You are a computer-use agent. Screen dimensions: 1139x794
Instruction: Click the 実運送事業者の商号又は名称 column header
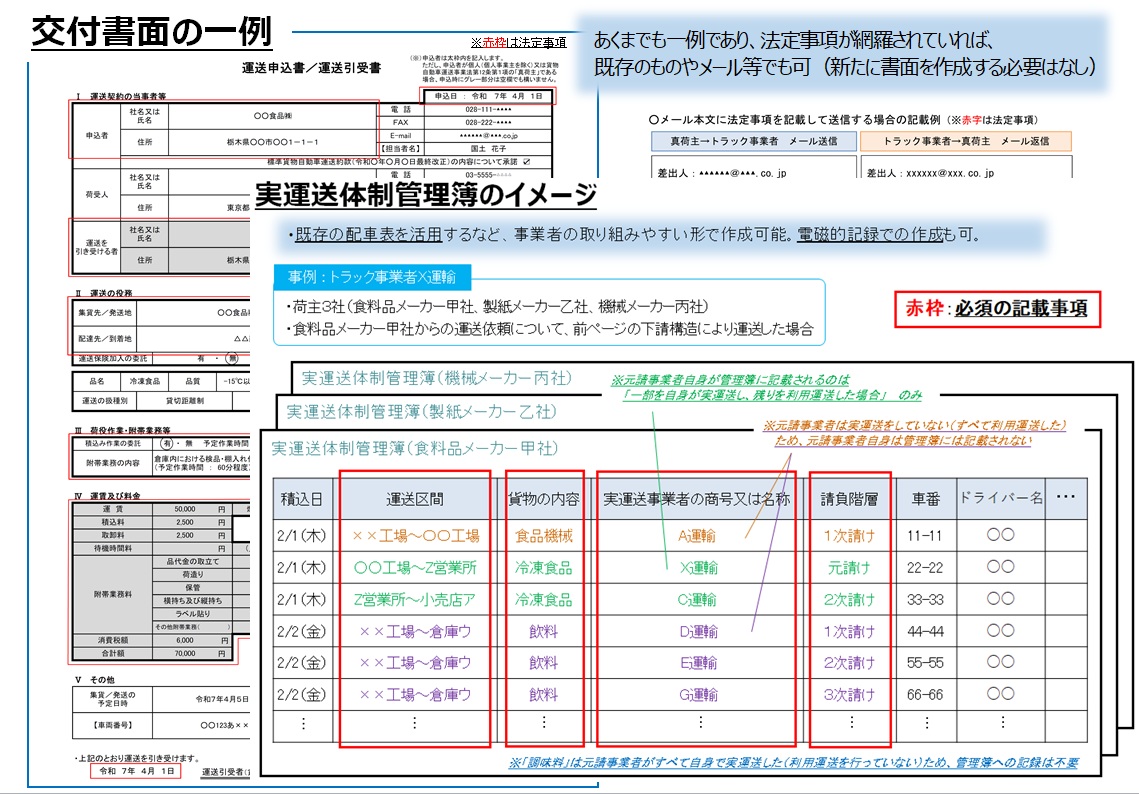697,499
